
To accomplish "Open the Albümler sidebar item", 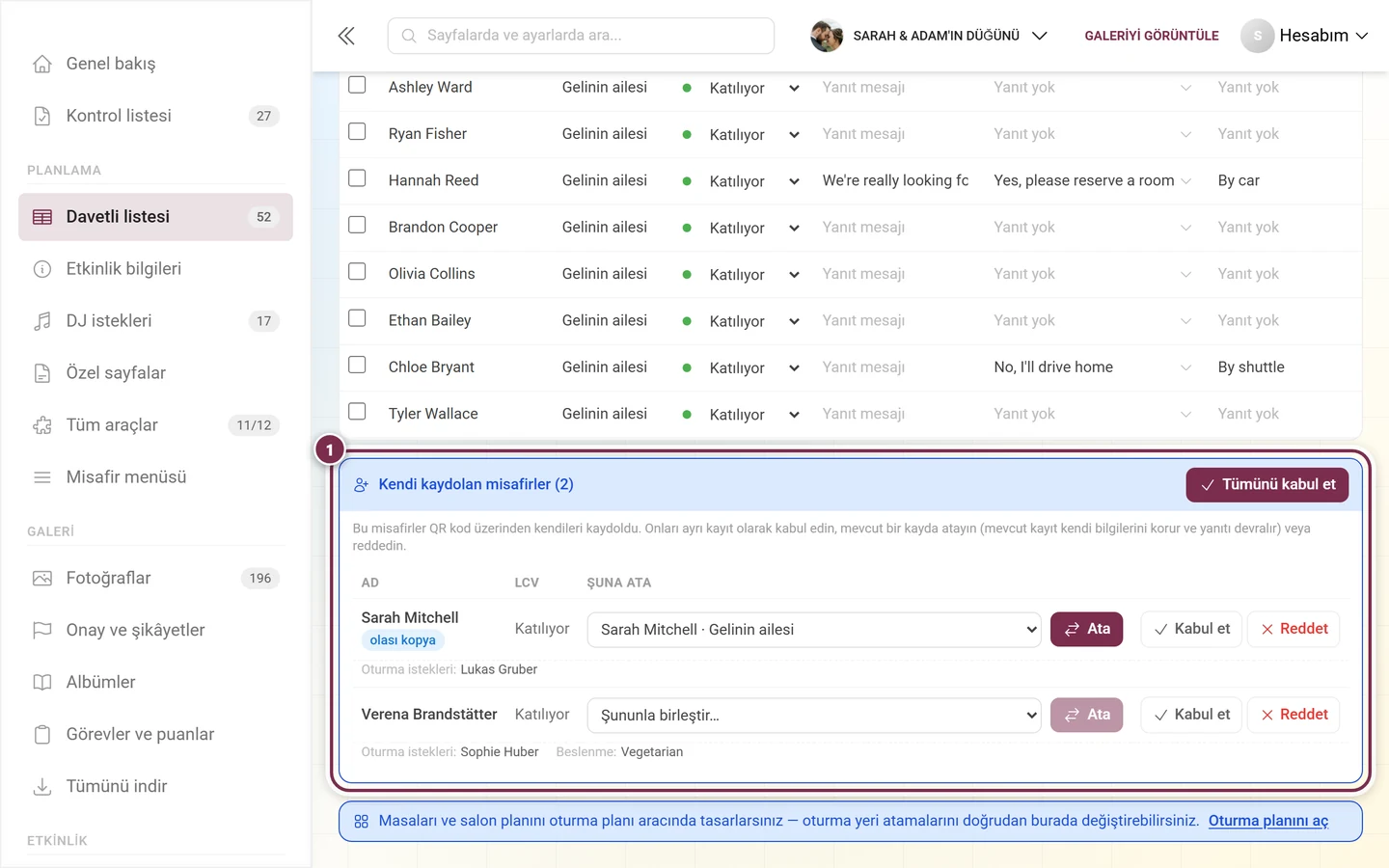I will [x=155, y=683].
